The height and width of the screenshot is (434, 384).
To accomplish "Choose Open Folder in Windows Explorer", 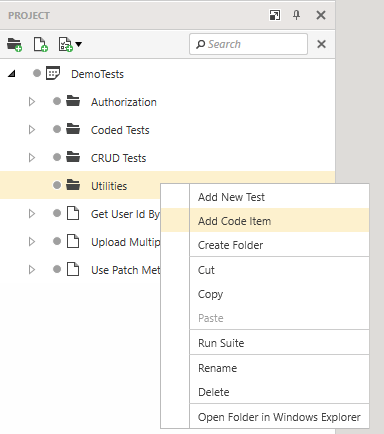I will point(265,417).
